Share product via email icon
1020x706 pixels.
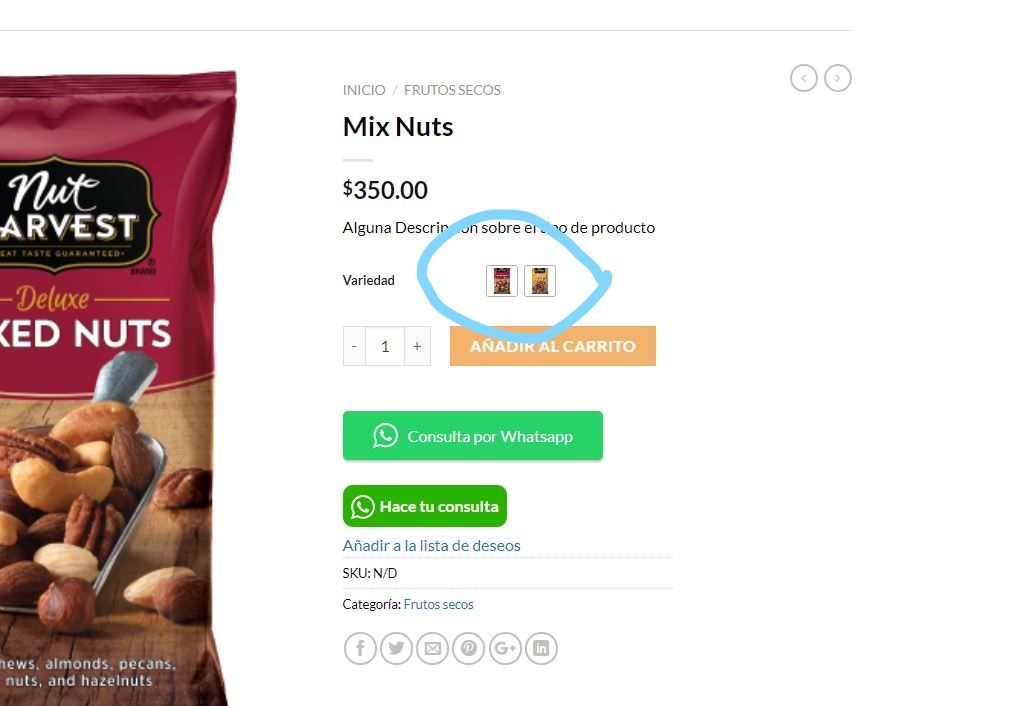coord(433,648)
